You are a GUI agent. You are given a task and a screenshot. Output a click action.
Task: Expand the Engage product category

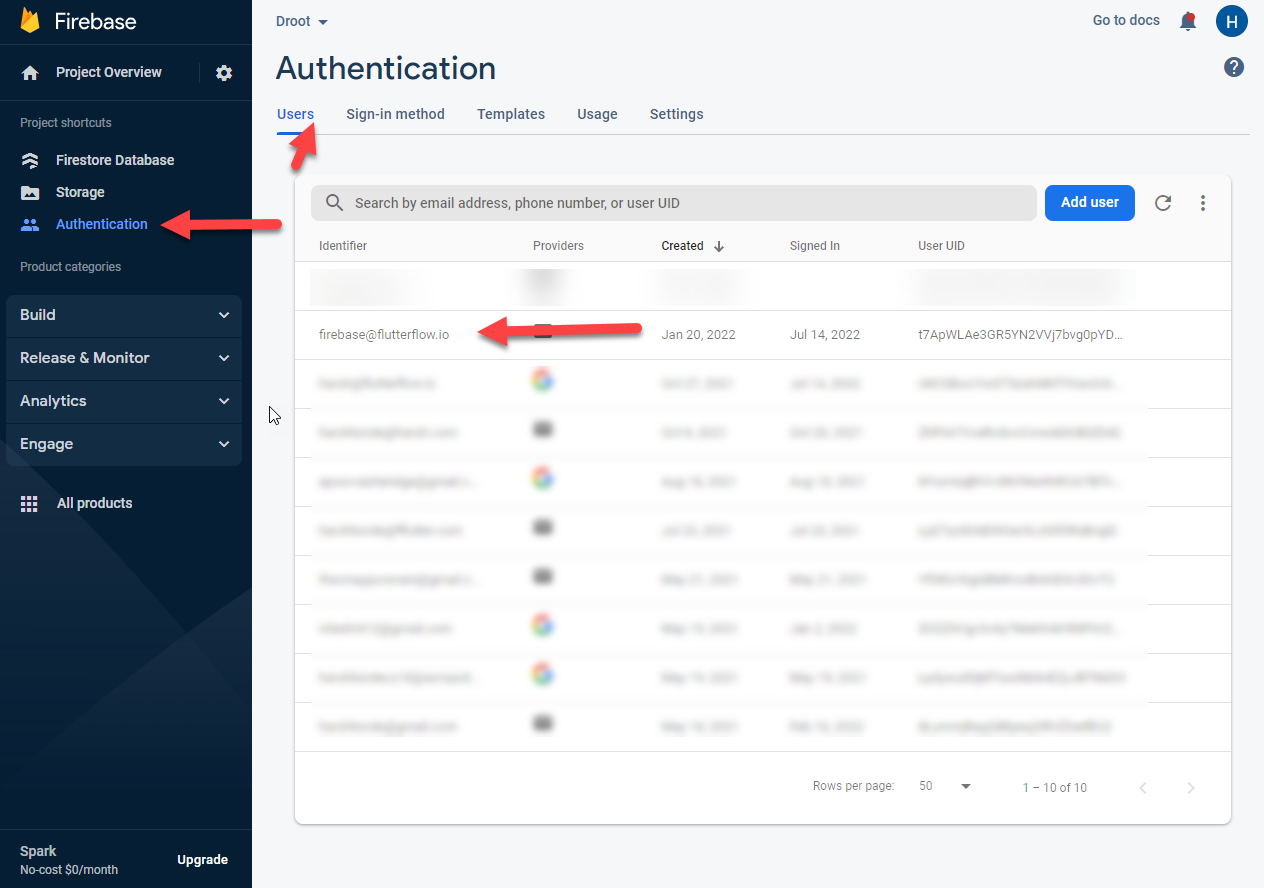point(124,444)
